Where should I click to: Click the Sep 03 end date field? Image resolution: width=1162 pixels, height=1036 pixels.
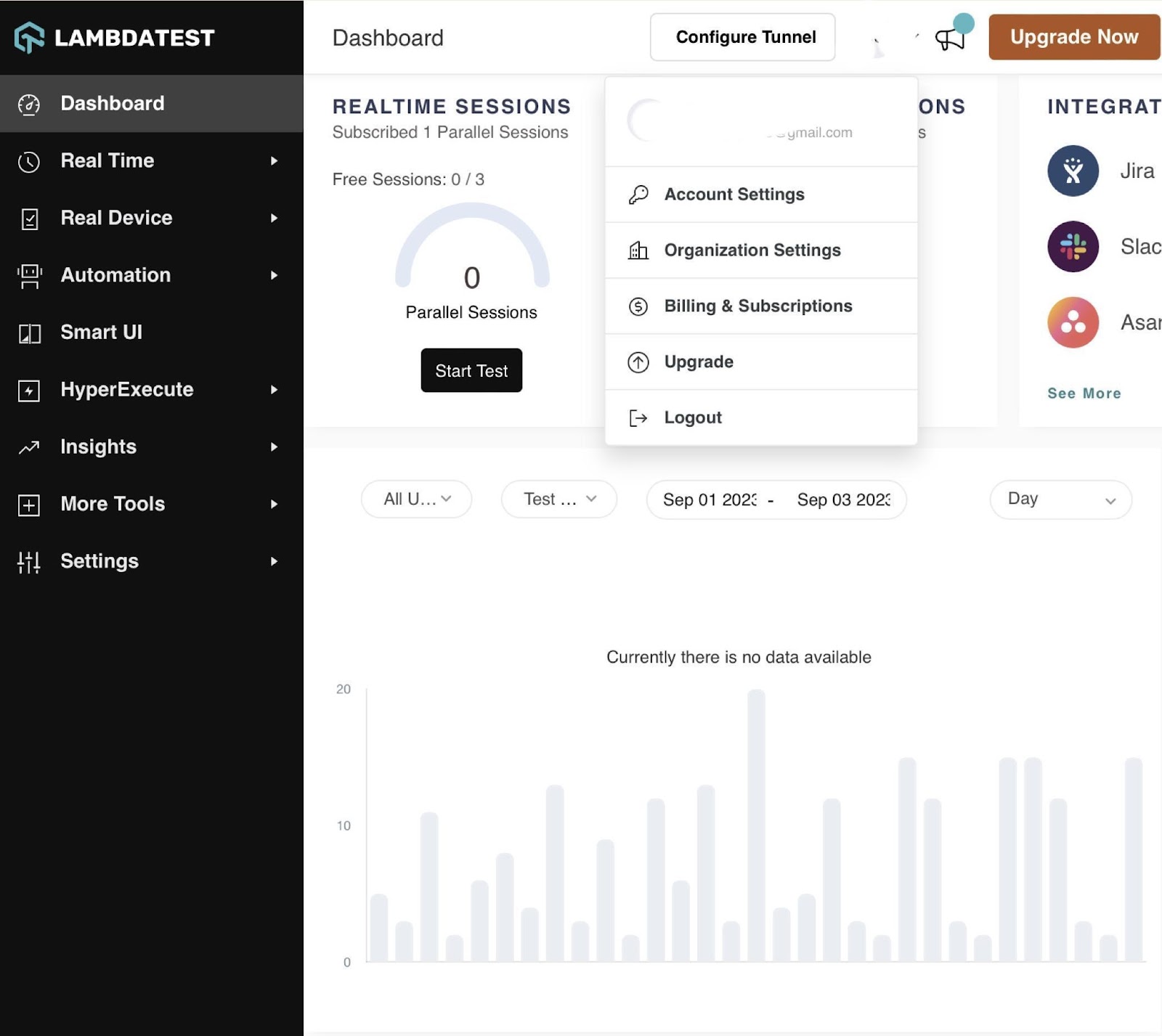click(843, 500)
